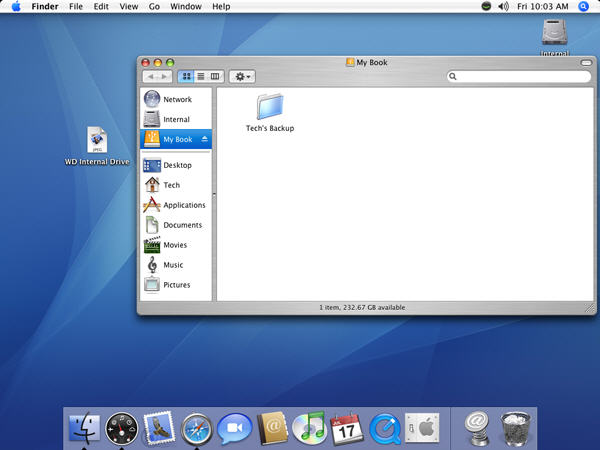The width and height of the screenshot is (600, 450).
Task: Select the Tech's Backup folder
Action: pos(270,113)
